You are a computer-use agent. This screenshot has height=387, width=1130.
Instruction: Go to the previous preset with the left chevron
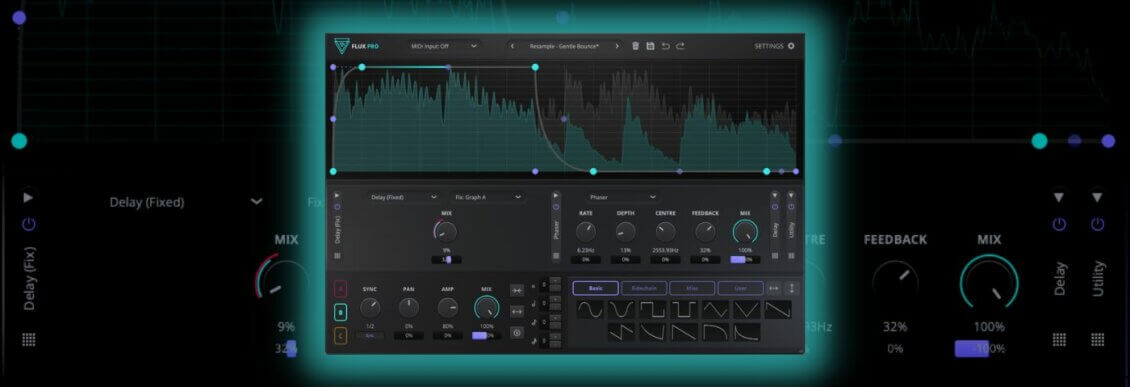pyautogui.click(x=512, y=46)
